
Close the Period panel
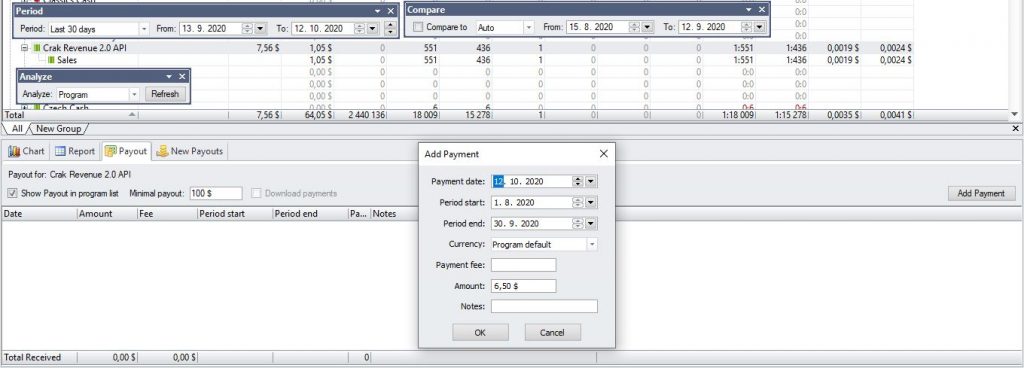[x=391, y=11]
